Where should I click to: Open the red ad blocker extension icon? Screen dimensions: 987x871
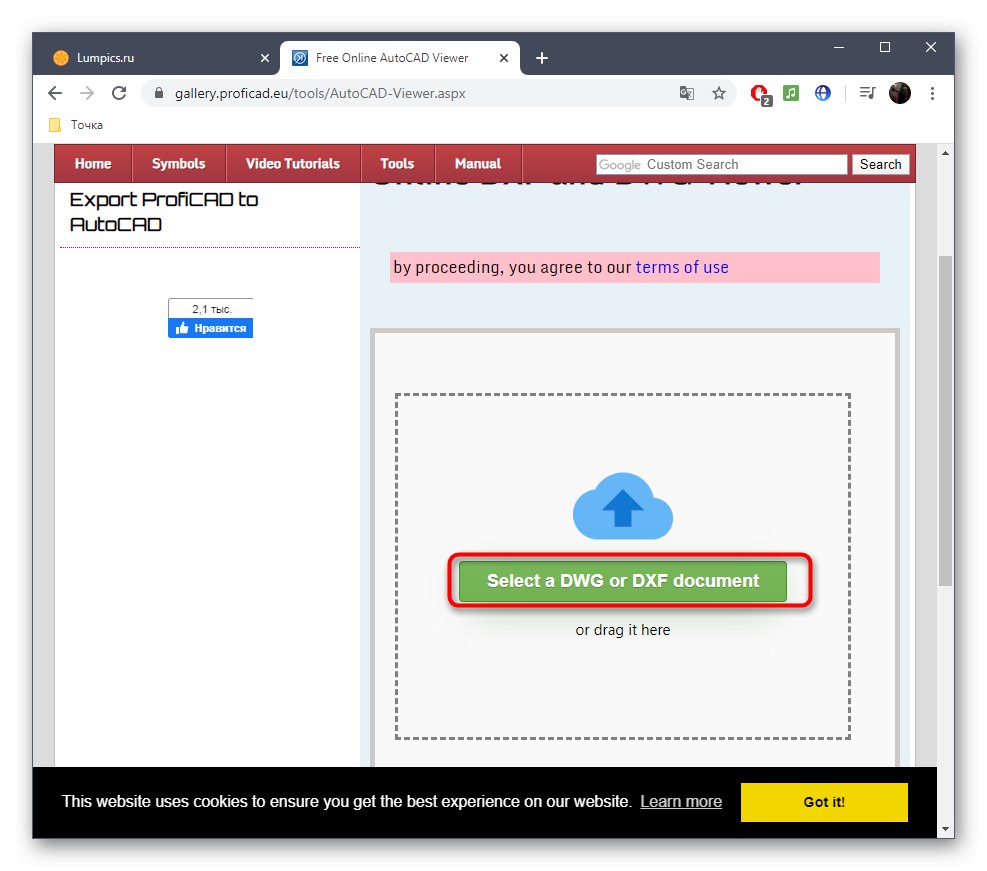[x=761, y=94]
